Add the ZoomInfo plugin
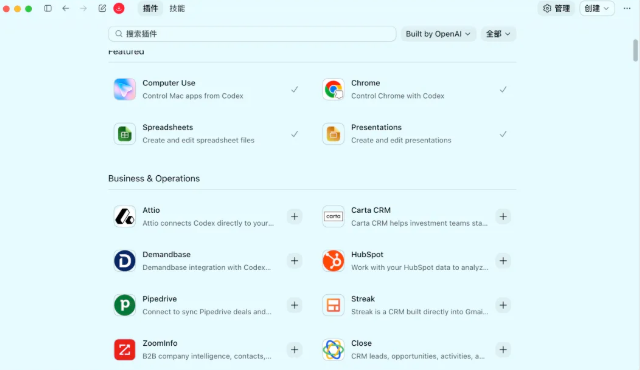The width and height of the screenshot is (640, 370). click(x=294, y=350)
